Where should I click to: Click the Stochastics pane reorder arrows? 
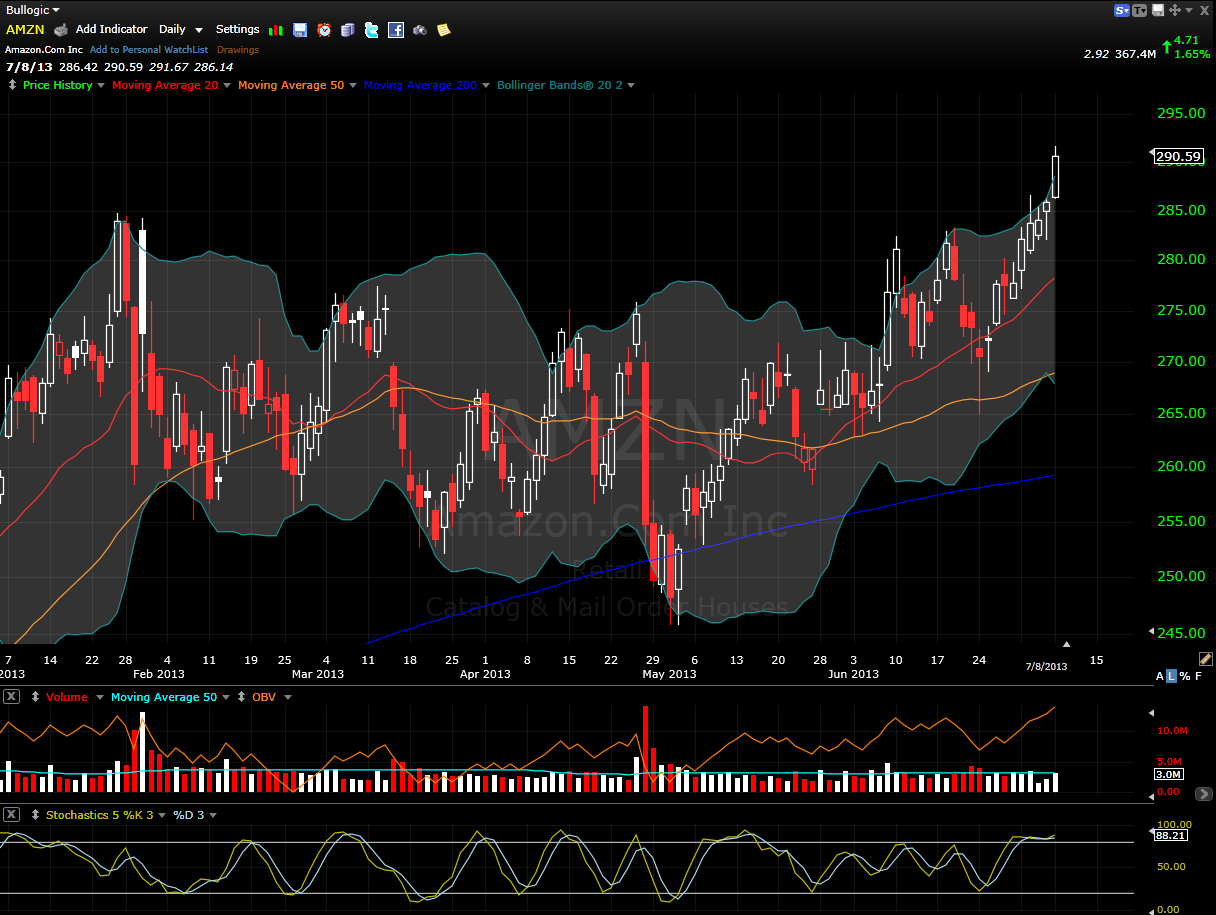coord(35,815)
